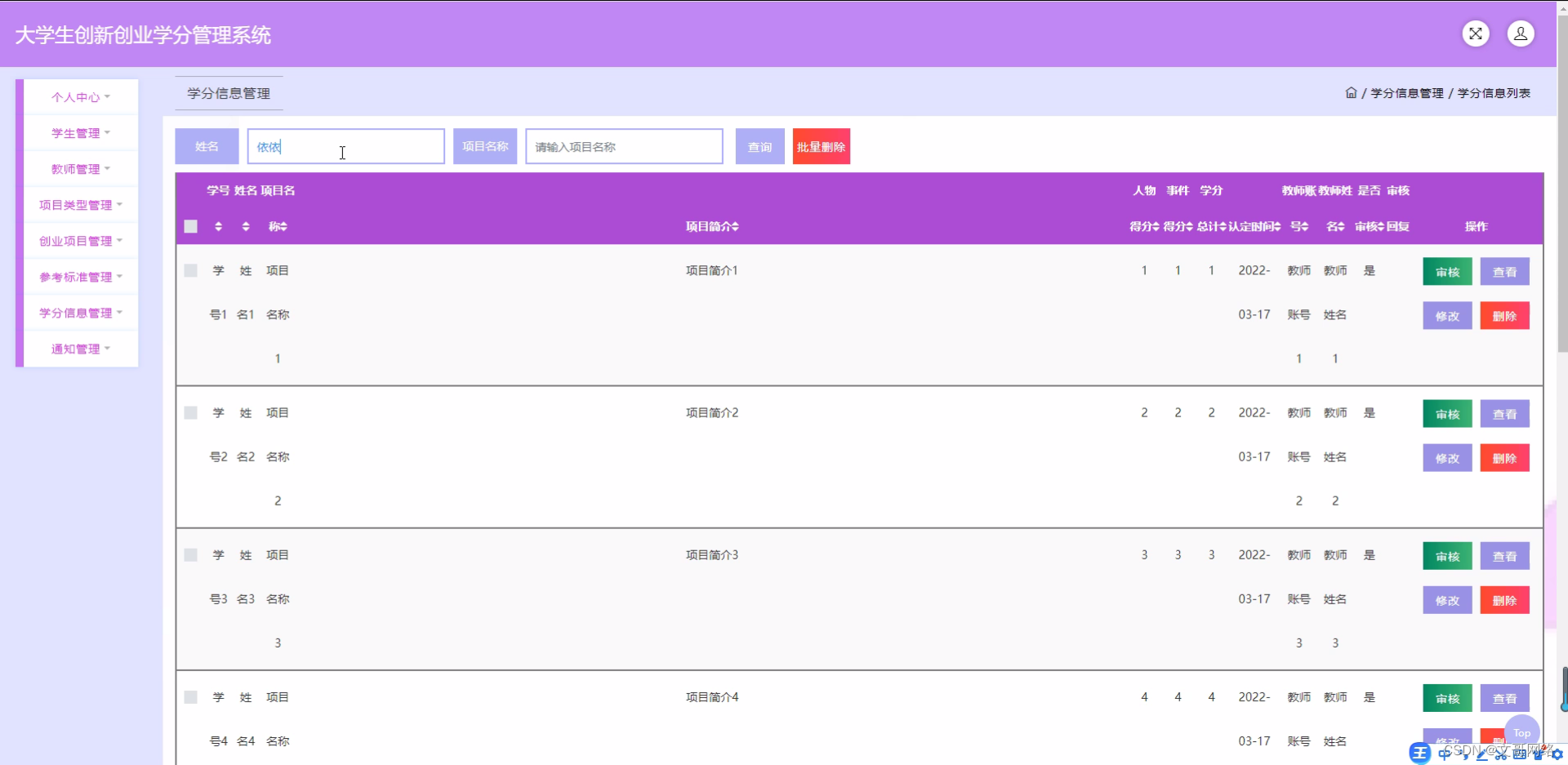Open the input method blue logo icon

(1420, 753)
